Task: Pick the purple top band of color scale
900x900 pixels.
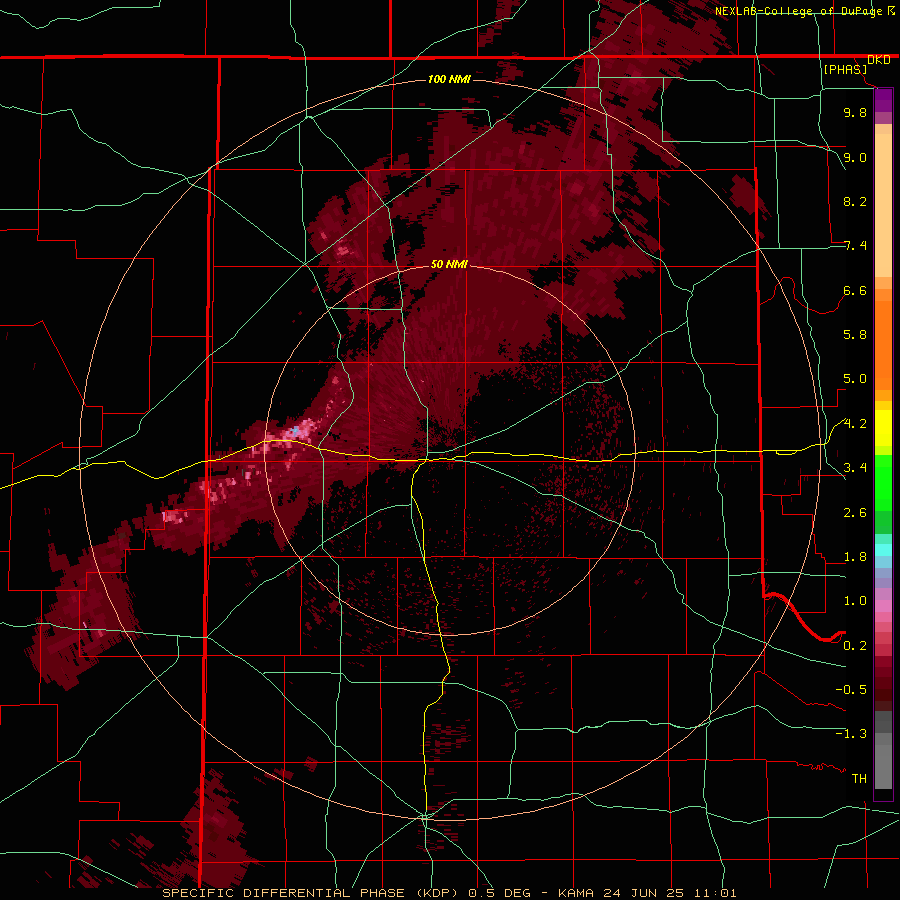Action: (x=883, y=100)
